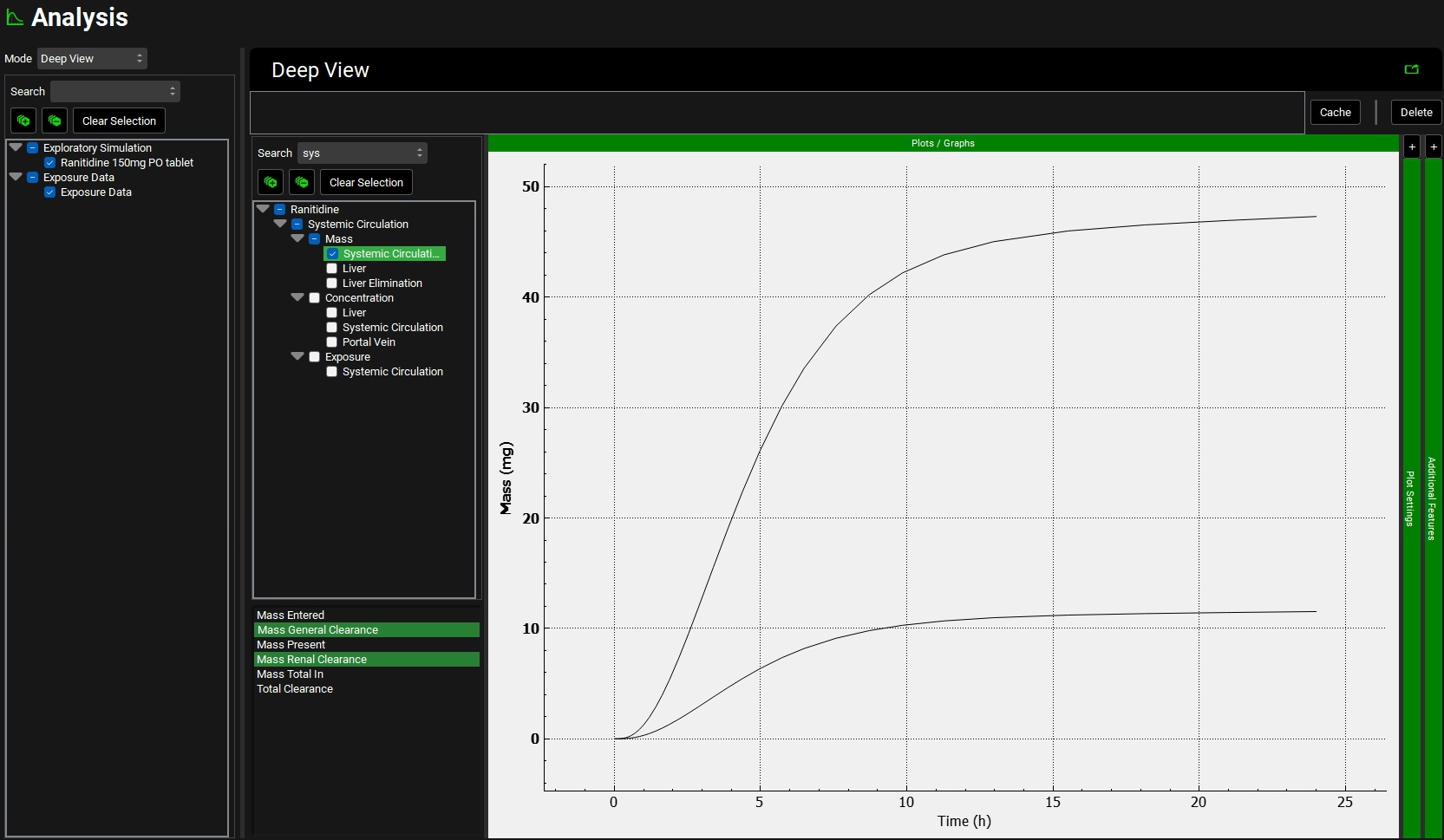Collapse the Exploratory Simulation tree node

pos(16,148)
